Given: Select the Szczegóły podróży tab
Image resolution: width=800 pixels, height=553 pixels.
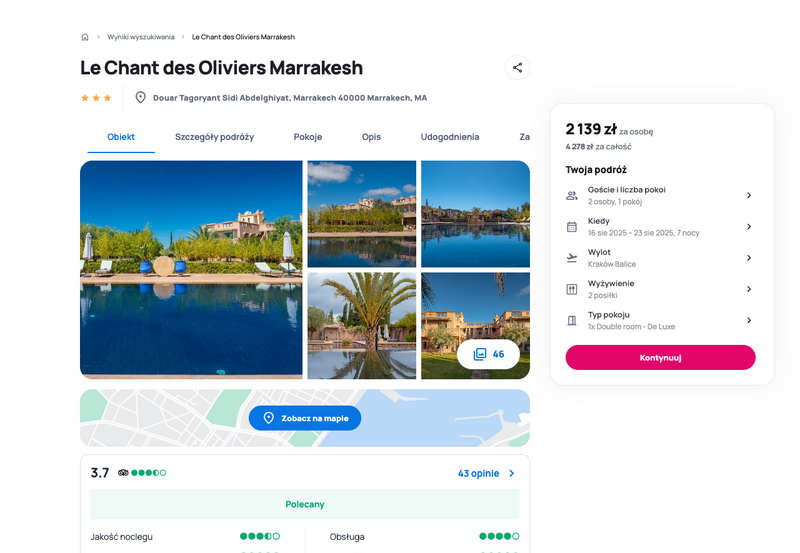Looking at the screenshot, I should [x=214, y=137].
